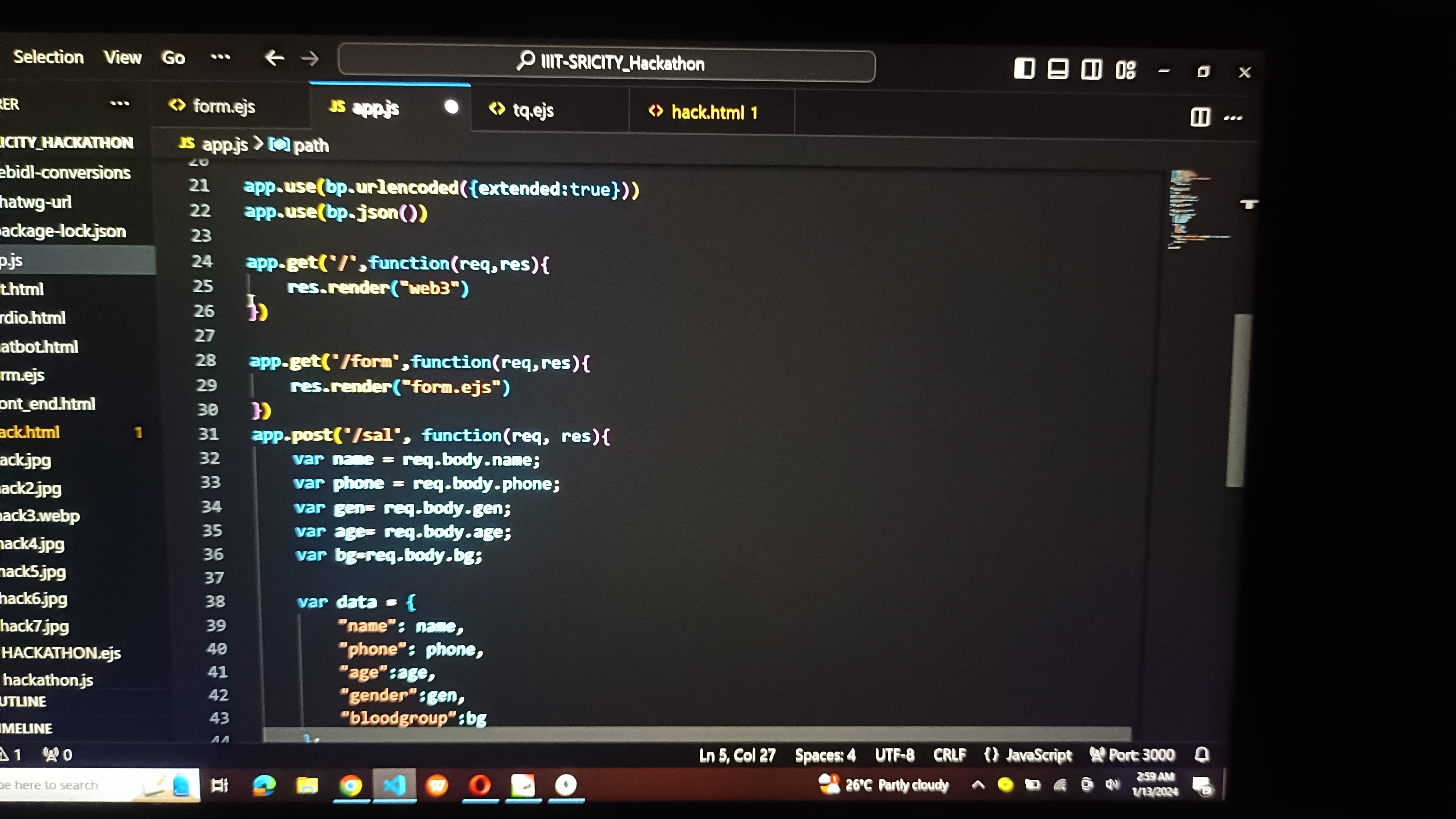The height and width of the screenshot is (819, 1456).
Task: Open the editor More Actions ellipsis
Action: (1233, 118)
